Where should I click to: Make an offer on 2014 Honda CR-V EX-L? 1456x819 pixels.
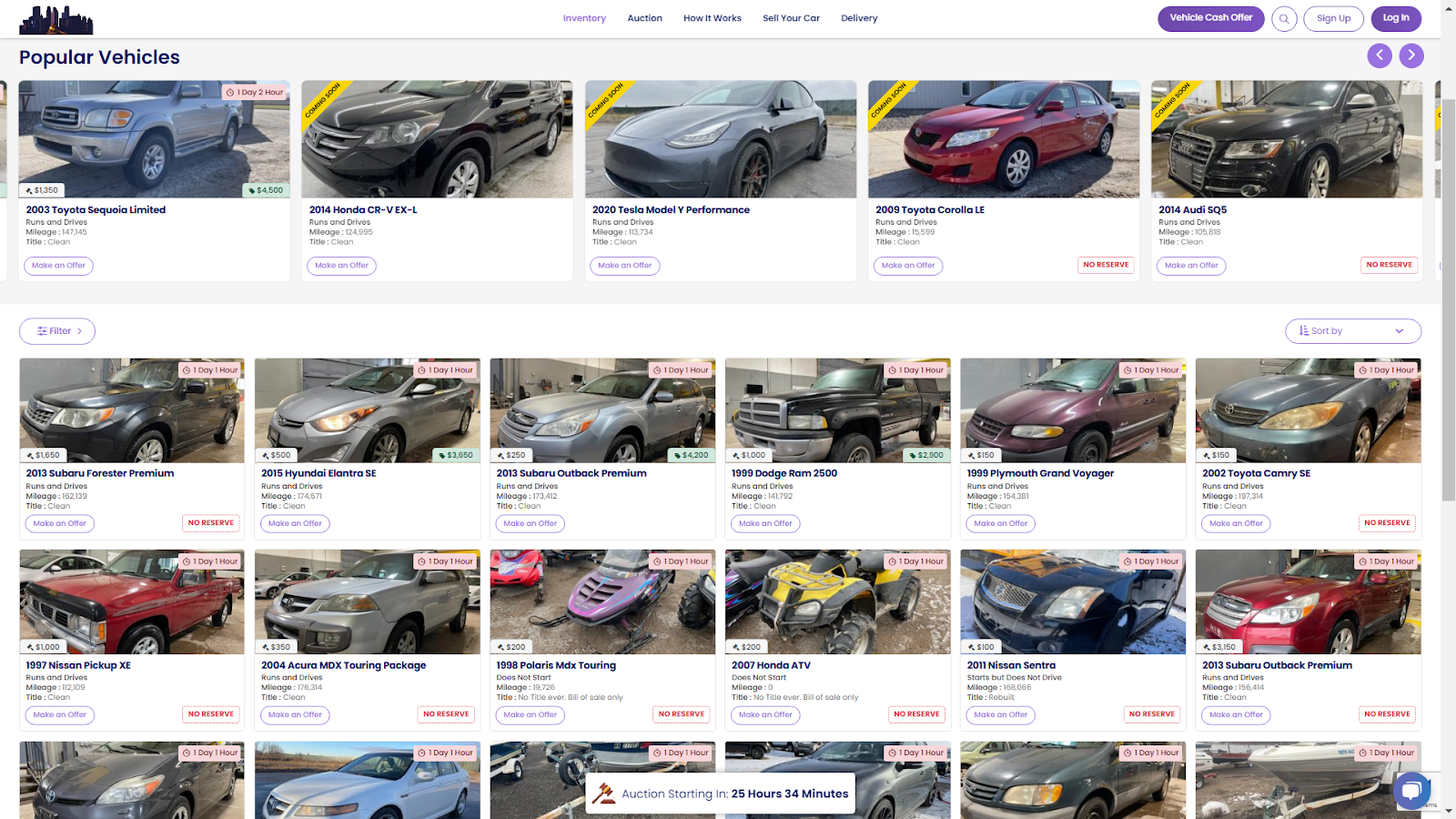point(342,266)
